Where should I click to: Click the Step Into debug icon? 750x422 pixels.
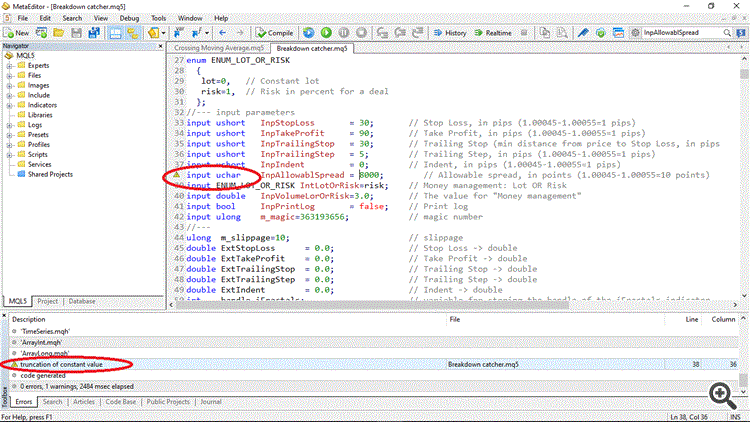pyautogui.click(x=382, y=33)
